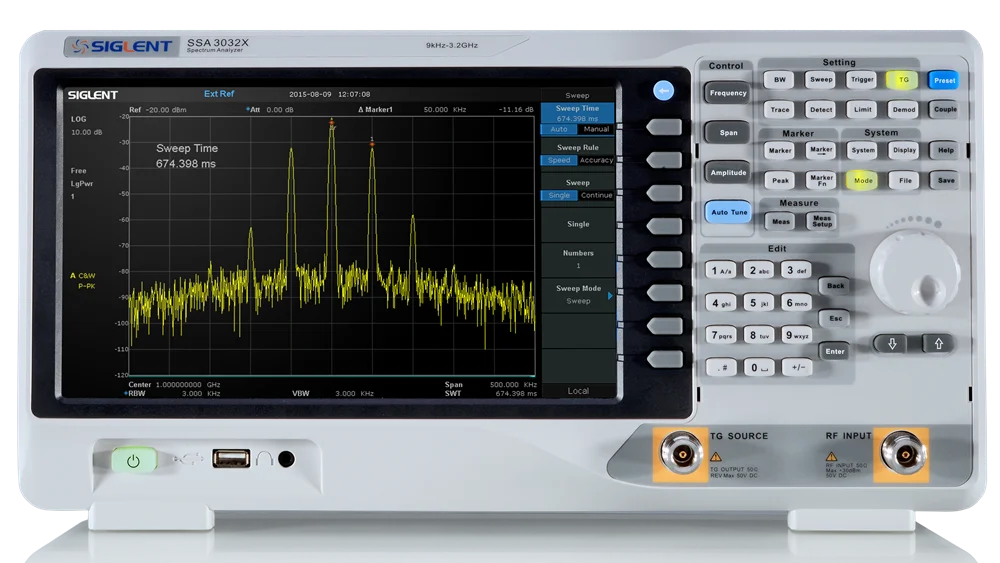Click the Help key

coord(945,150)
